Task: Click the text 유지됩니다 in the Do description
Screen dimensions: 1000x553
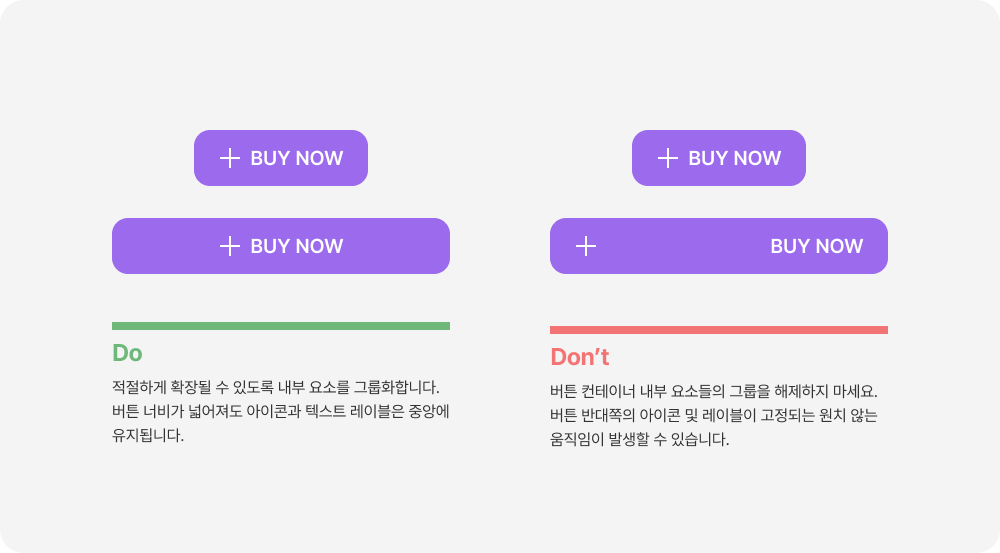Action: coord(148,436)
